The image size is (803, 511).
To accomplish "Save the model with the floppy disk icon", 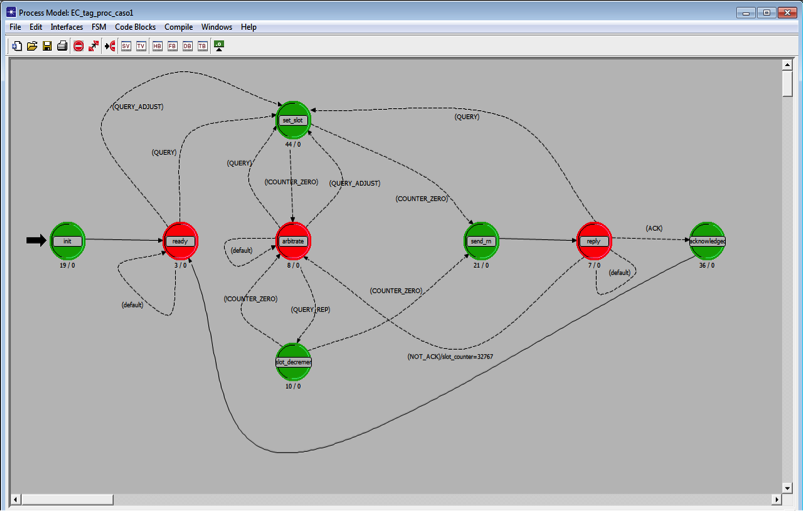I will pyautogui.click(x=47, y=46).
